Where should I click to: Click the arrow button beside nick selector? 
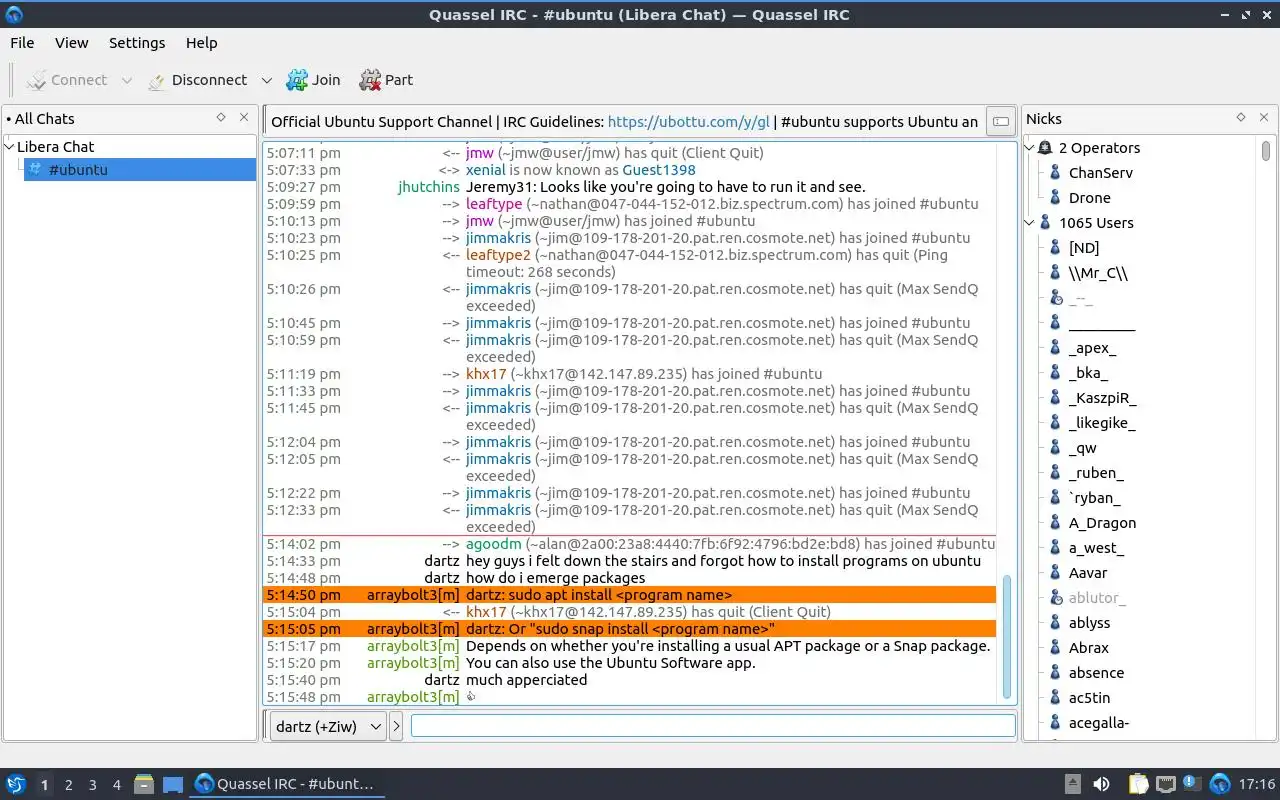[x=396, y=727]
